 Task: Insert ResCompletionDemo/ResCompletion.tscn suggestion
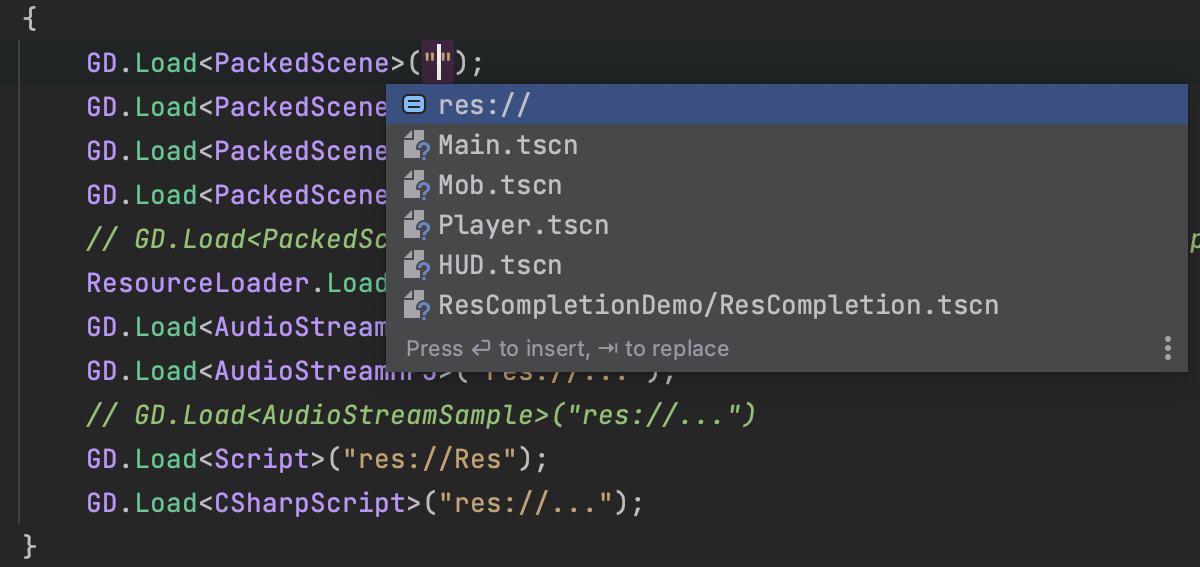(718, 305)
